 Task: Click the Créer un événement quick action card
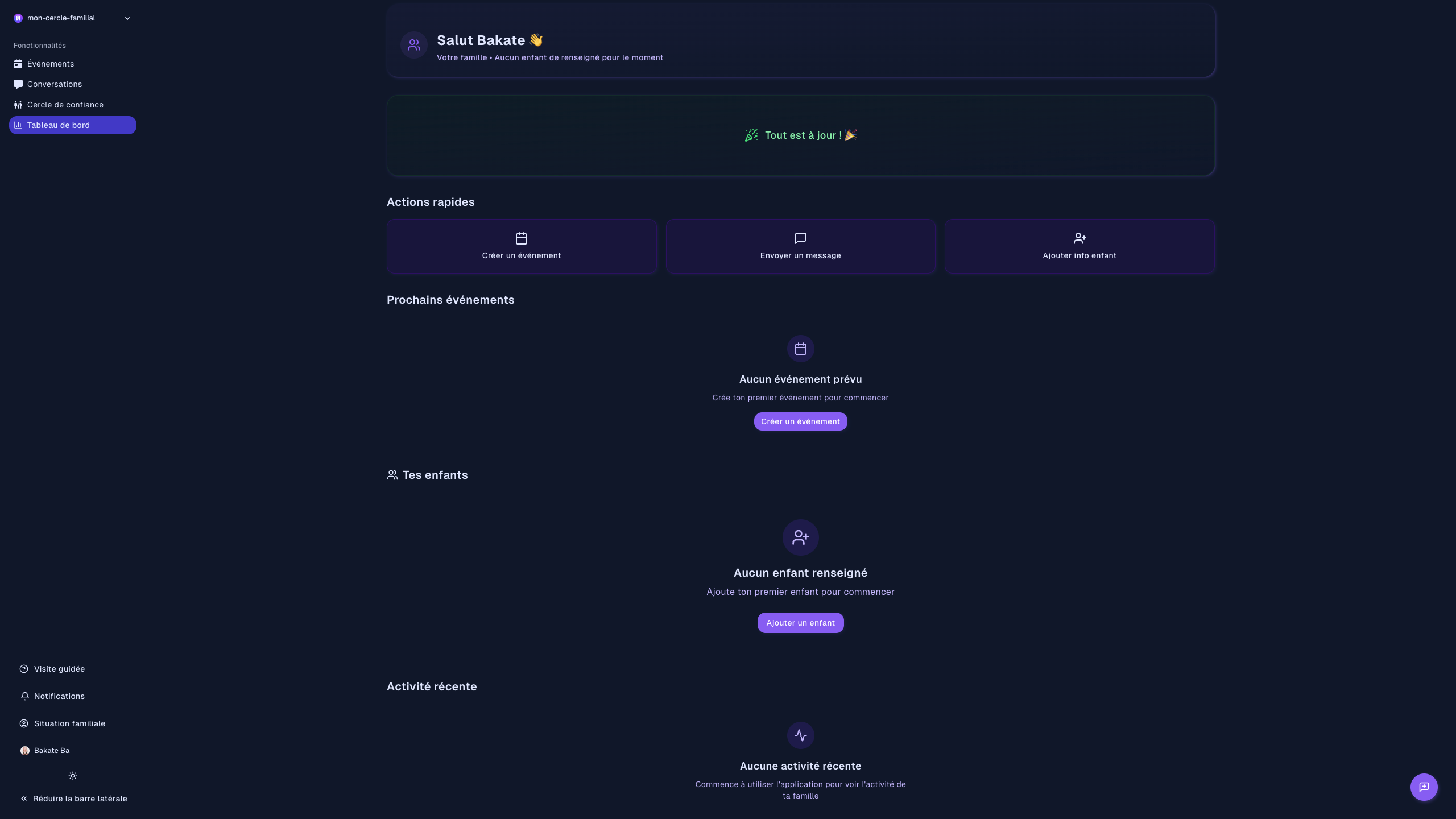pyautogui.click(x=522, y=246)
